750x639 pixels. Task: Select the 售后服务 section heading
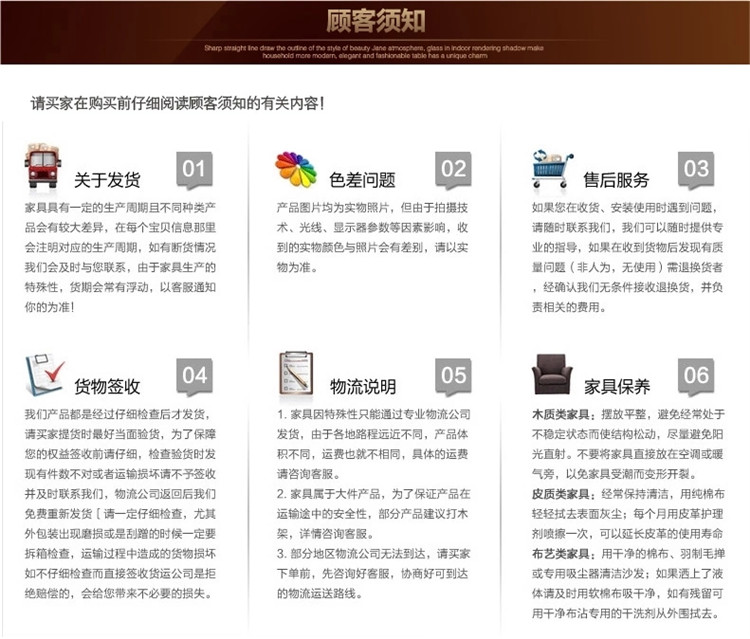617,180
